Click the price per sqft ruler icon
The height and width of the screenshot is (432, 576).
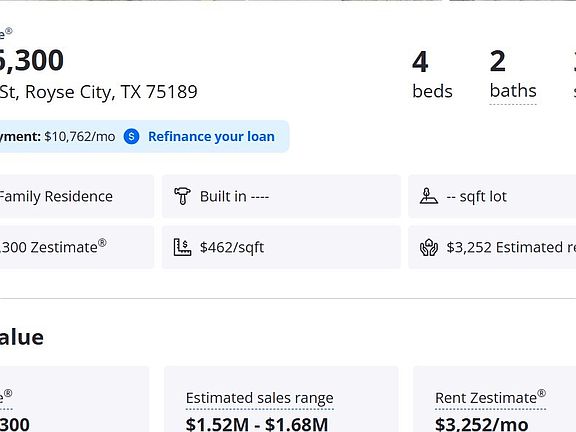182,247
